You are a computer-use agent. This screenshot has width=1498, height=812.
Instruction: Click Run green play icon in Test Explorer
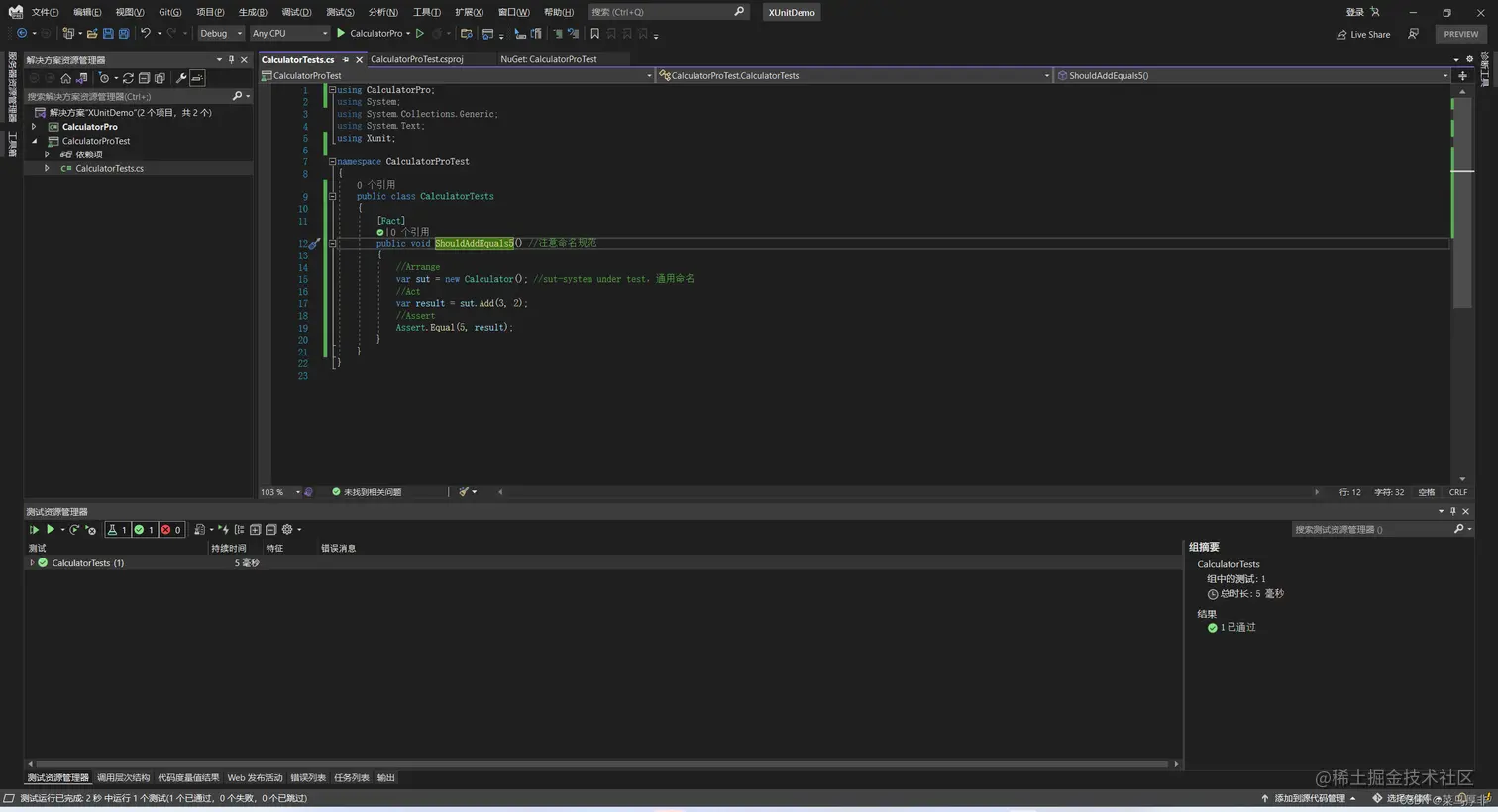tap(51, 530)
